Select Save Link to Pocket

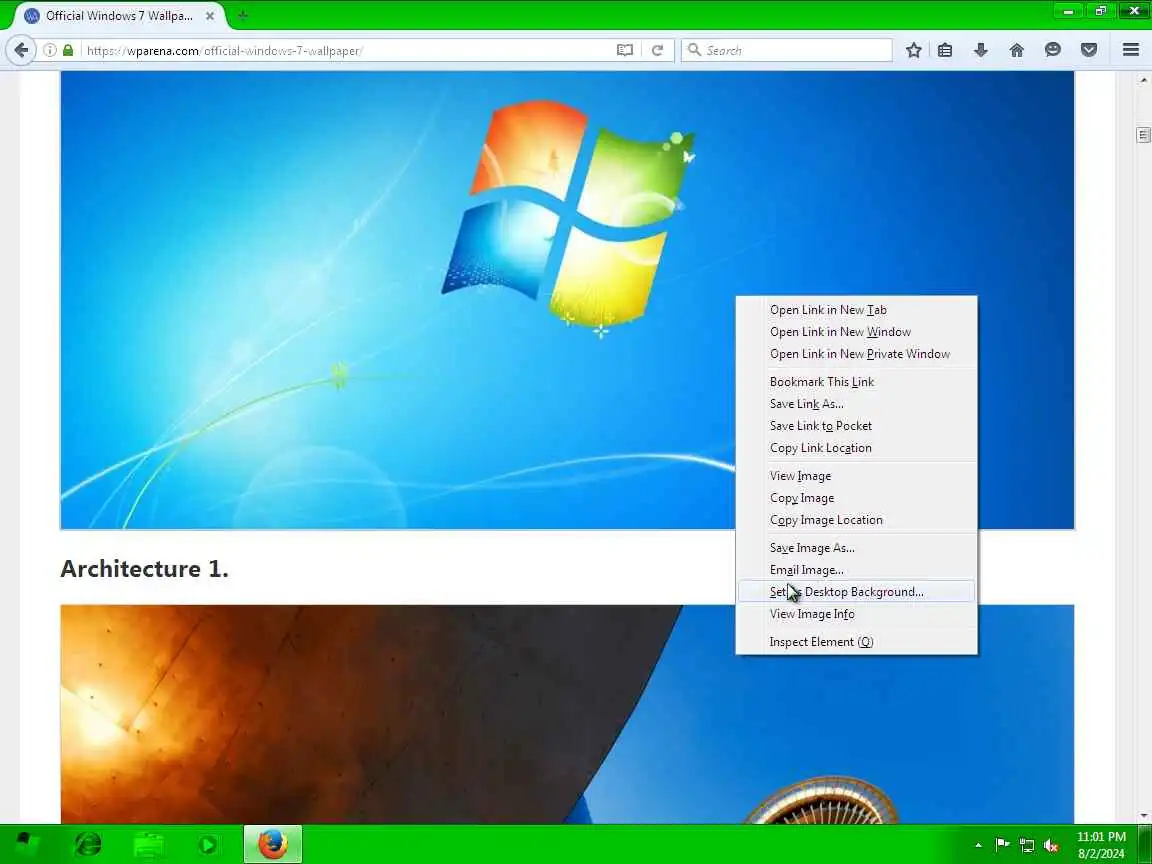click(857, 426)
